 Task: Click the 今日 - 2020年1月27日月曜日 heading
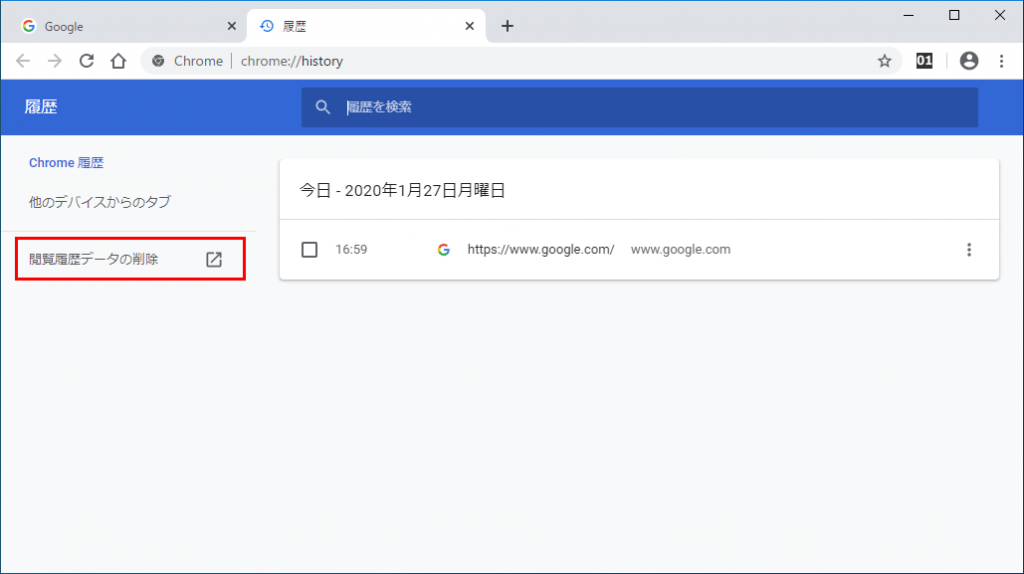402,190
